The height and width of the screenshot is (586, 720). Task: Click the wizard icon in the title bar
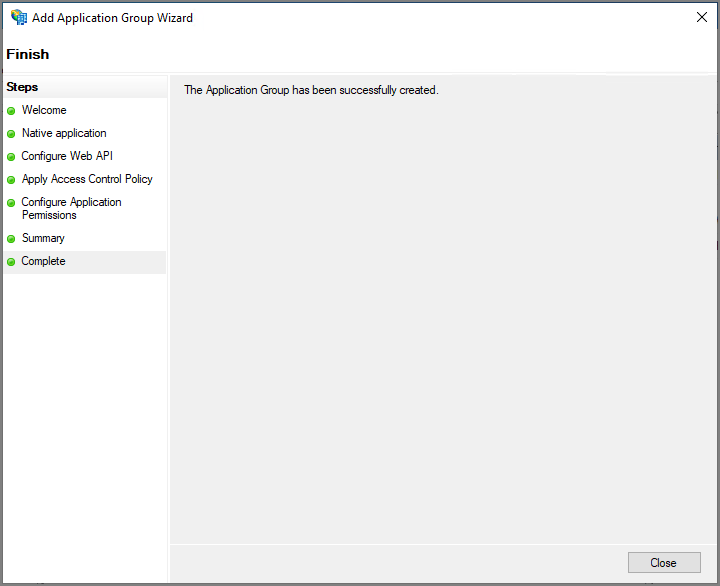[x=19, y=17]
